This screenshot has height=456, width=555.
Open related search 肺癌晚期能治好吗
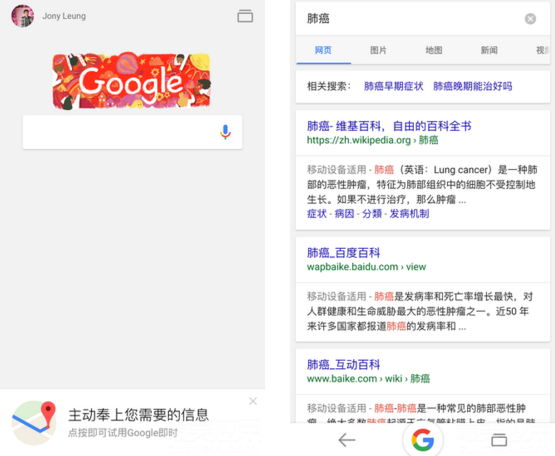pyautogui.click(x=473, y=86)
